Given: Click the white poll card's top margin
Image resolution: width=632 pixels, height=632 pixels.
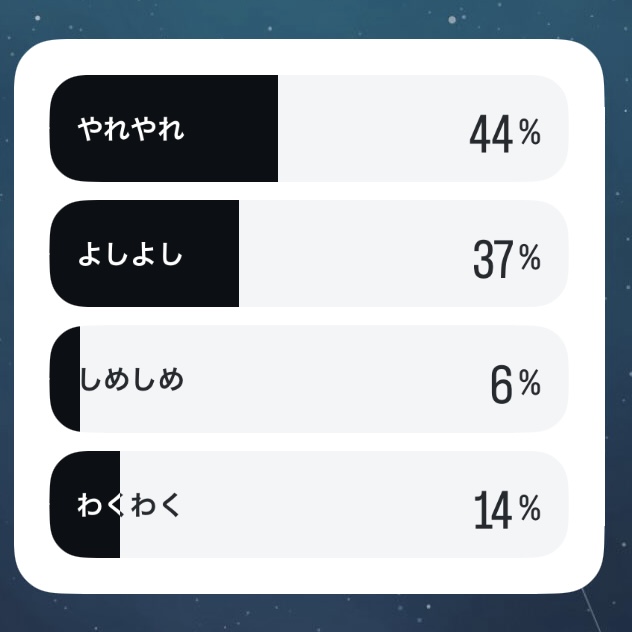Looking at the screenshot, I should click(x=309, y=57).
